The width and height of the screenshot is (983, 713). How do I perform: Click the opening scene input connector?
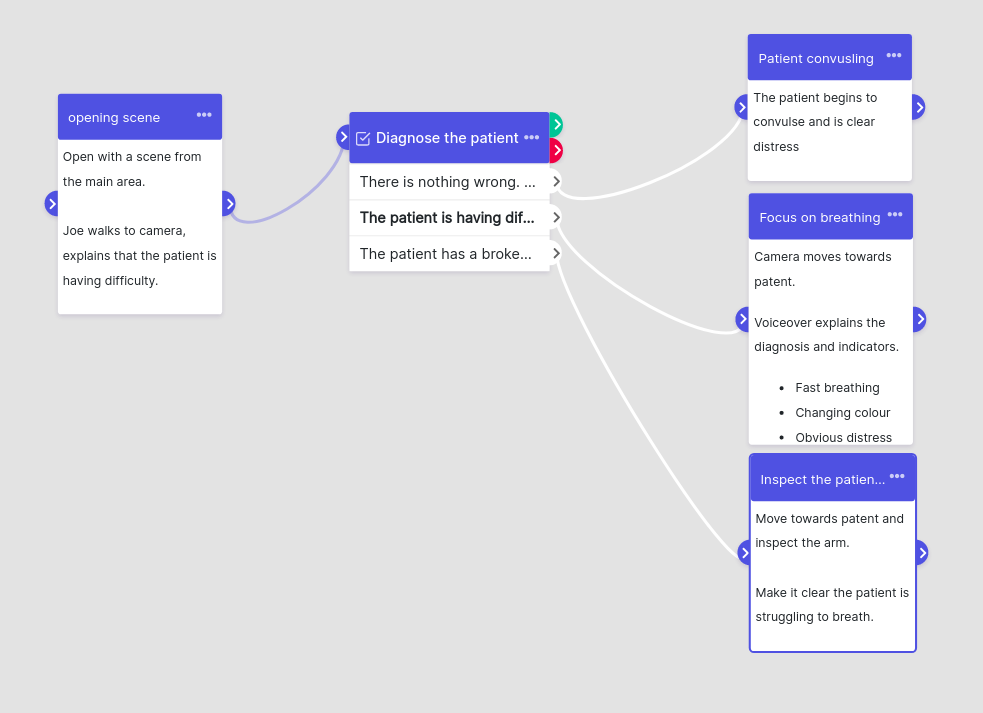point(51,204)
